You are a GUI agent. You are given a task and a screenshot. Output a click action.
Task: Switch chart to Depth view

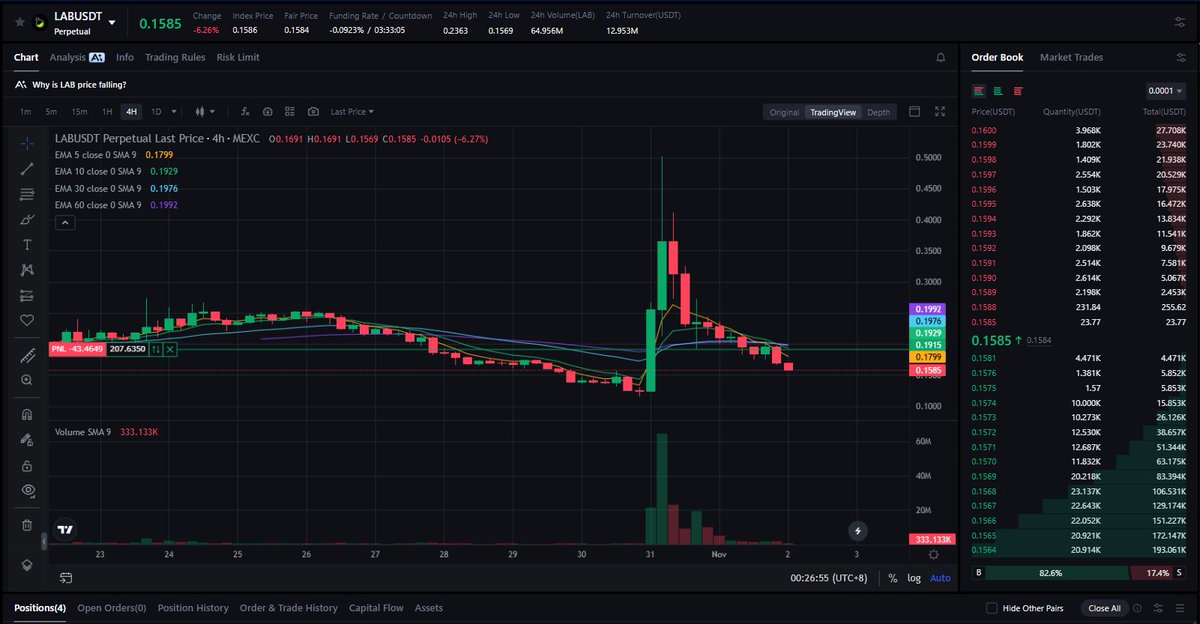[x=878, y=112]
